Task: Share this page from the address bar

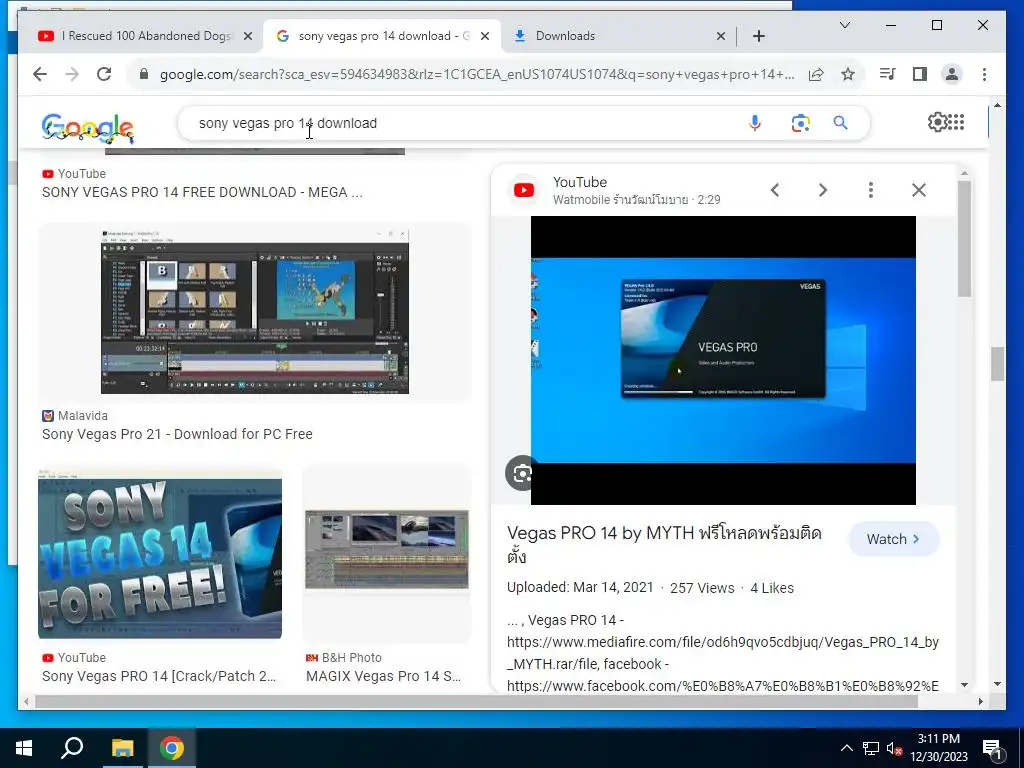Action: point(816,74)
